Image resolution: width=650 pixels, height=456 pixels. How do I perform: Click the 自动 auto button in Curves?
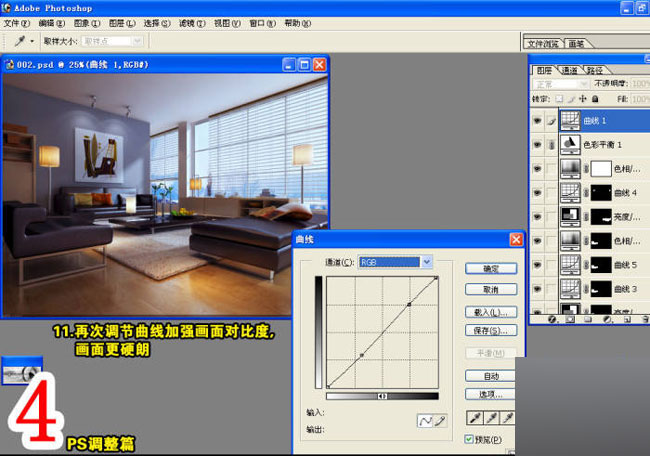click(490, 376)
